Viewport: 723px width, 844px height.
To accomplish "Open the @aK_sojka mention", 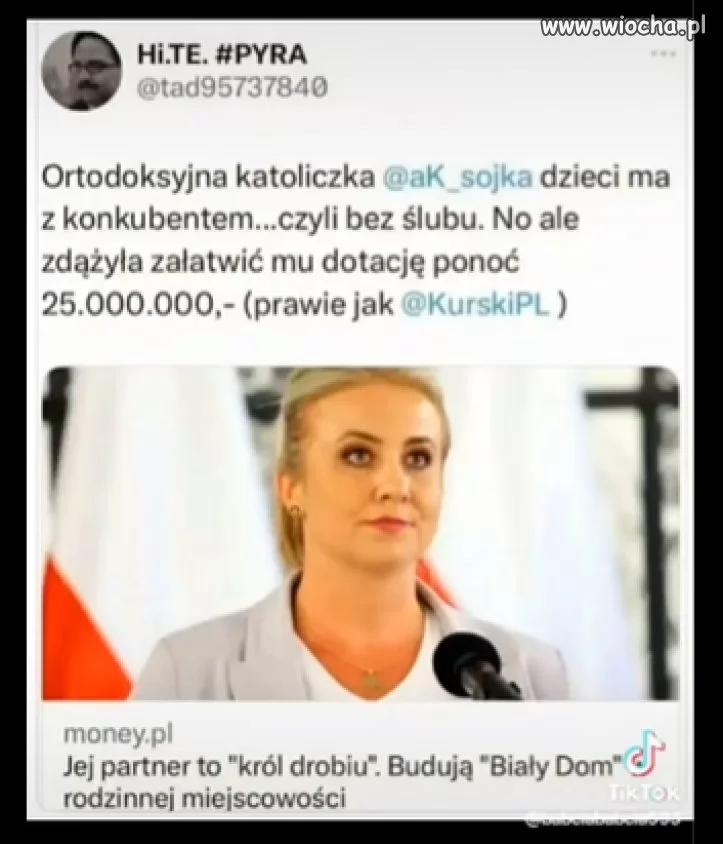I will 458,178.
